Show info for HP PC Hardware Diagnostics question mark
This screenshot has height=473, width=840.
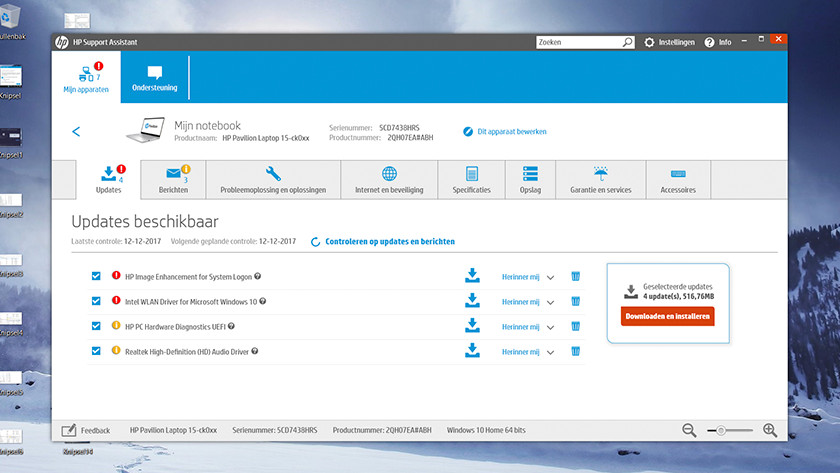tap(231, 326)
